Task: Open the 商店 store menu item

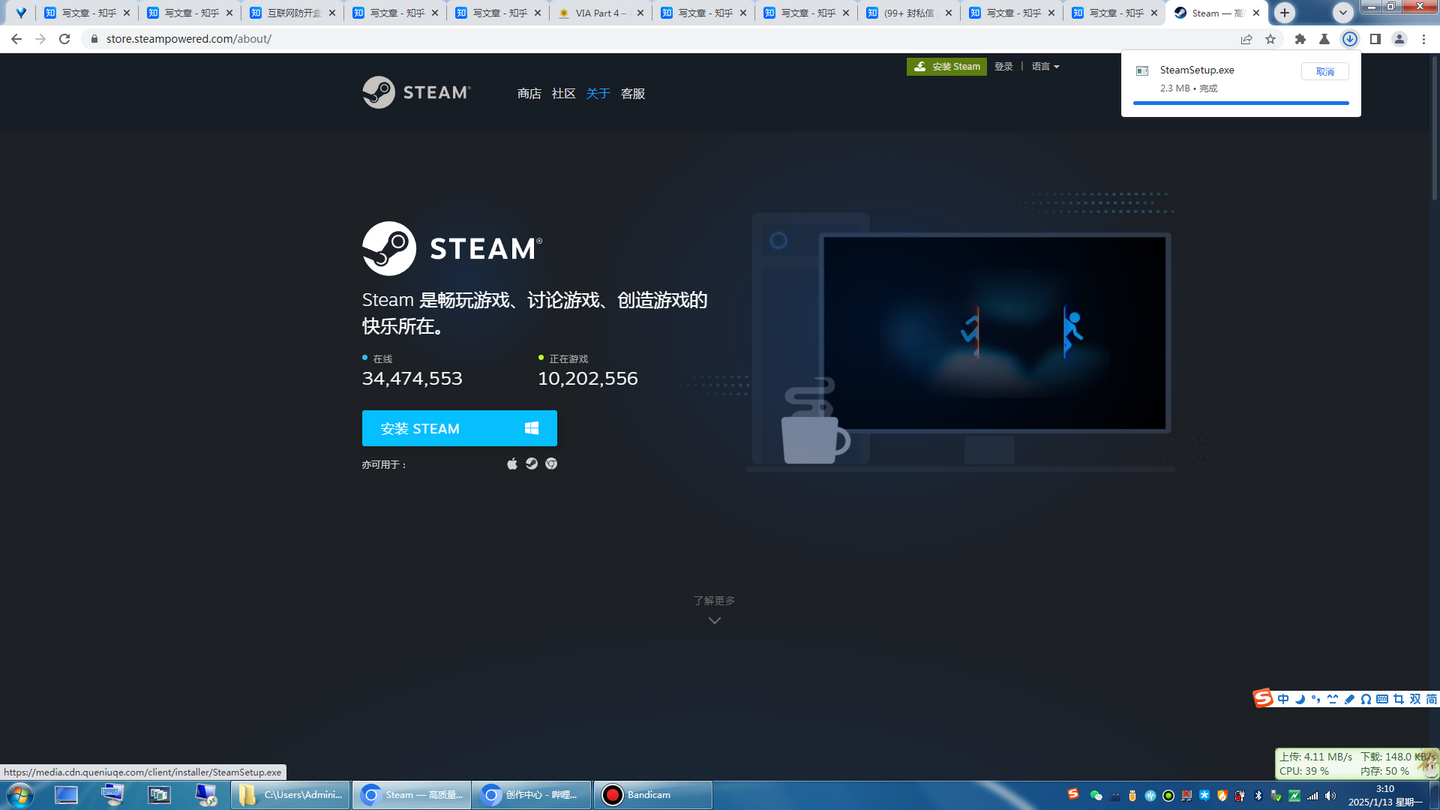Action: pyautogui.click(x=529, y=92)
